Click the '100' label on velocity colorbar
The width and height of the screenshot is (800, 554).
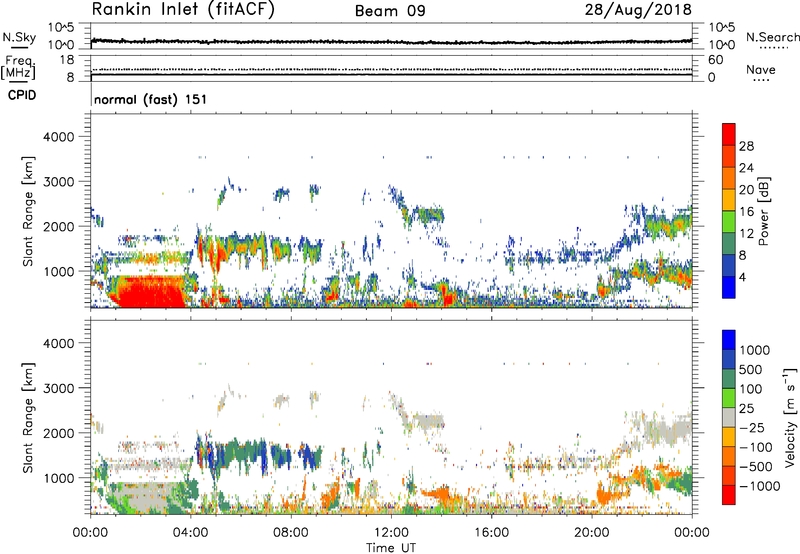(751, 389)
